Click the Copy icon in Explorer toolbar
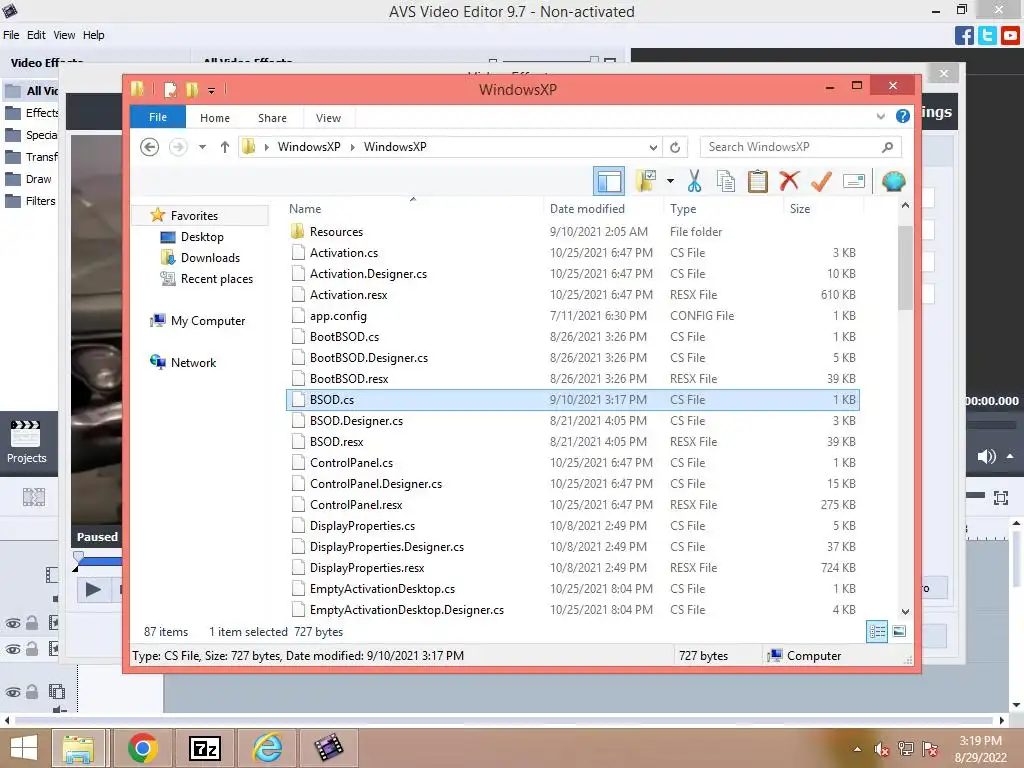Screen dimensions: 1024x768 pyautogui.click(x=725, y=181)
